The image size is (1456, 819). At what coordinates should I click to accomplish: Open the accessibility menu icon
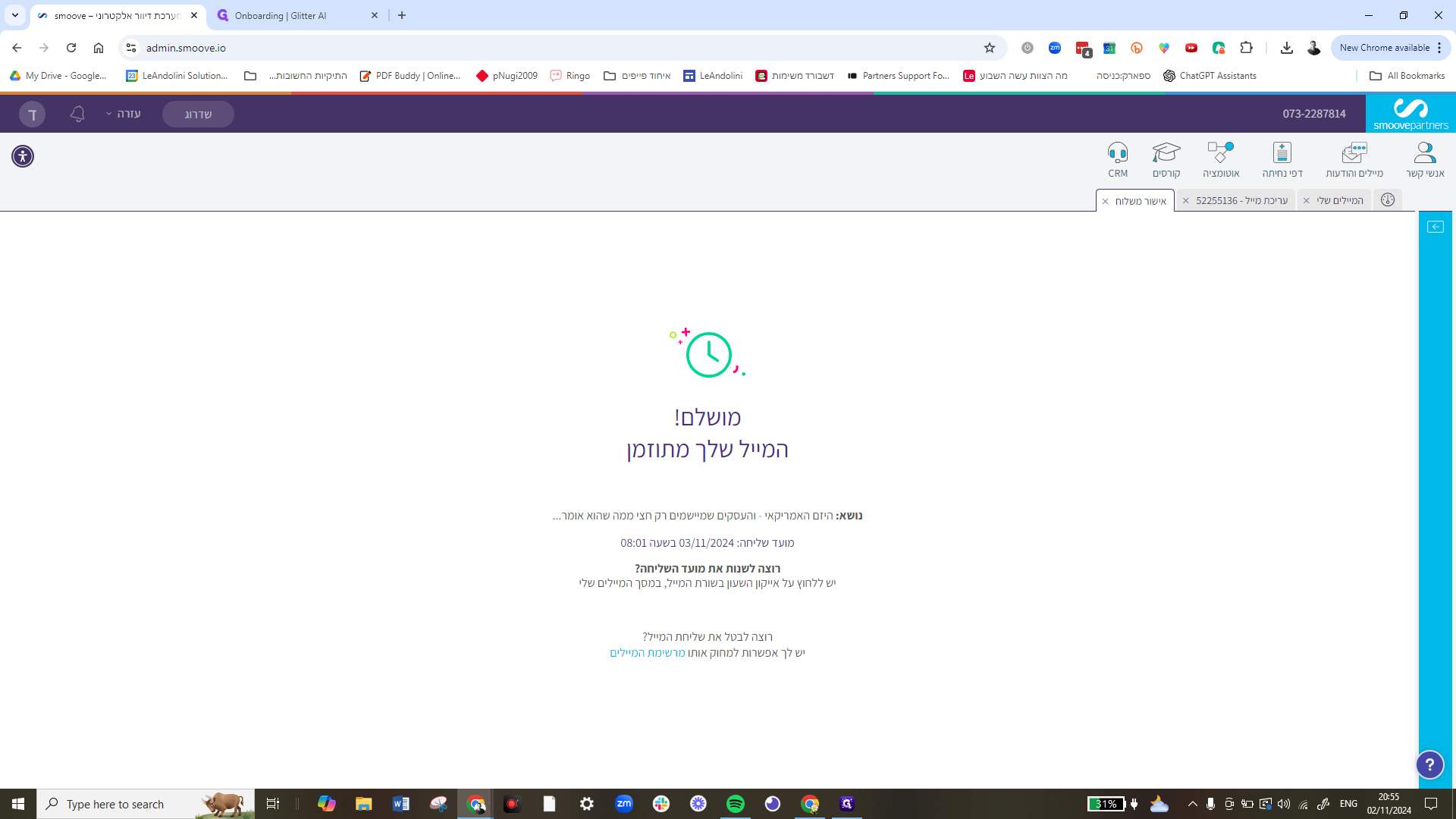point(23,156)
